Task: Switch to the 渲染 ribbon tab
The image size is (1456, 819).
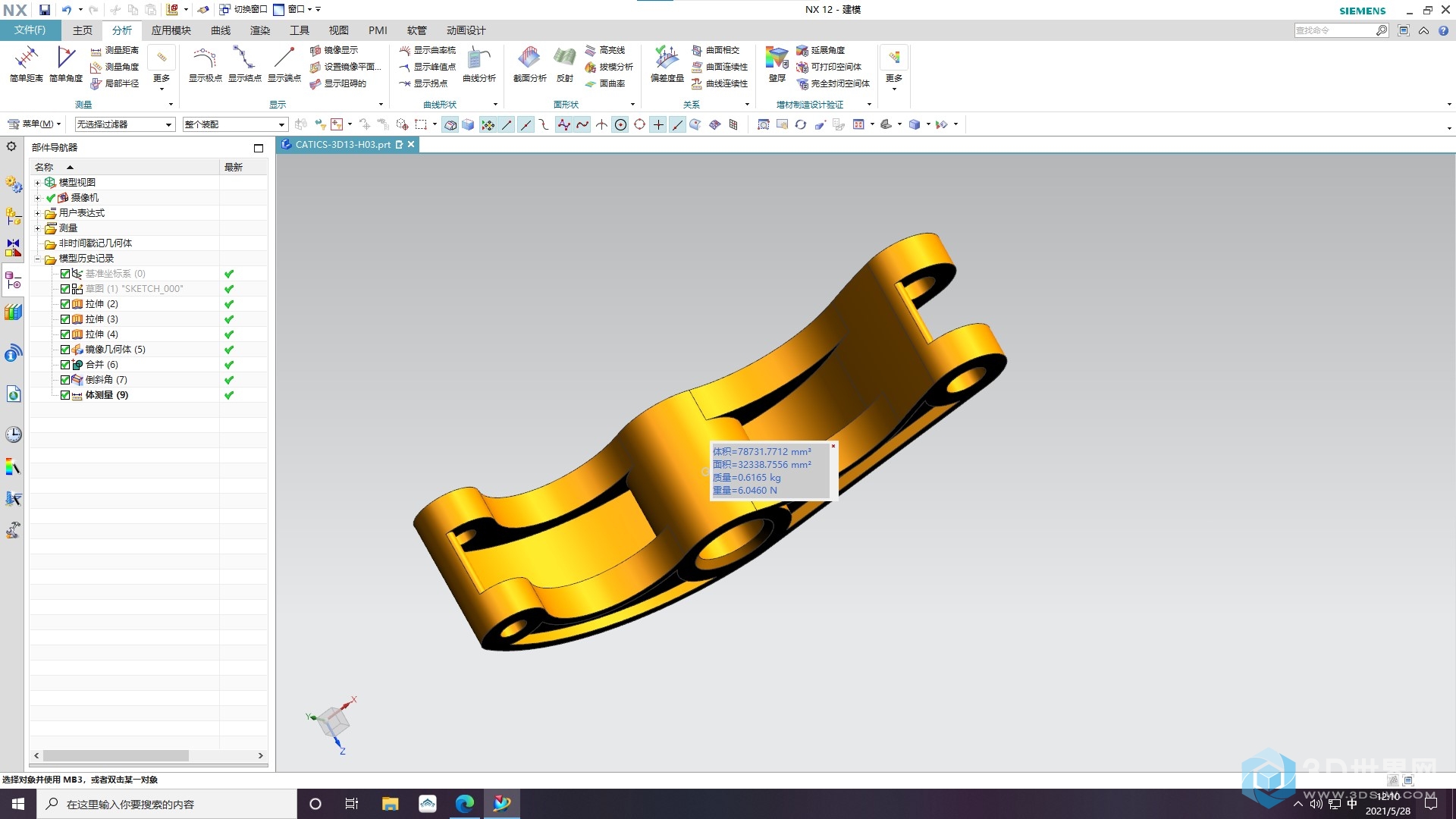Action: pyautogui.click(x=260, y=30)
